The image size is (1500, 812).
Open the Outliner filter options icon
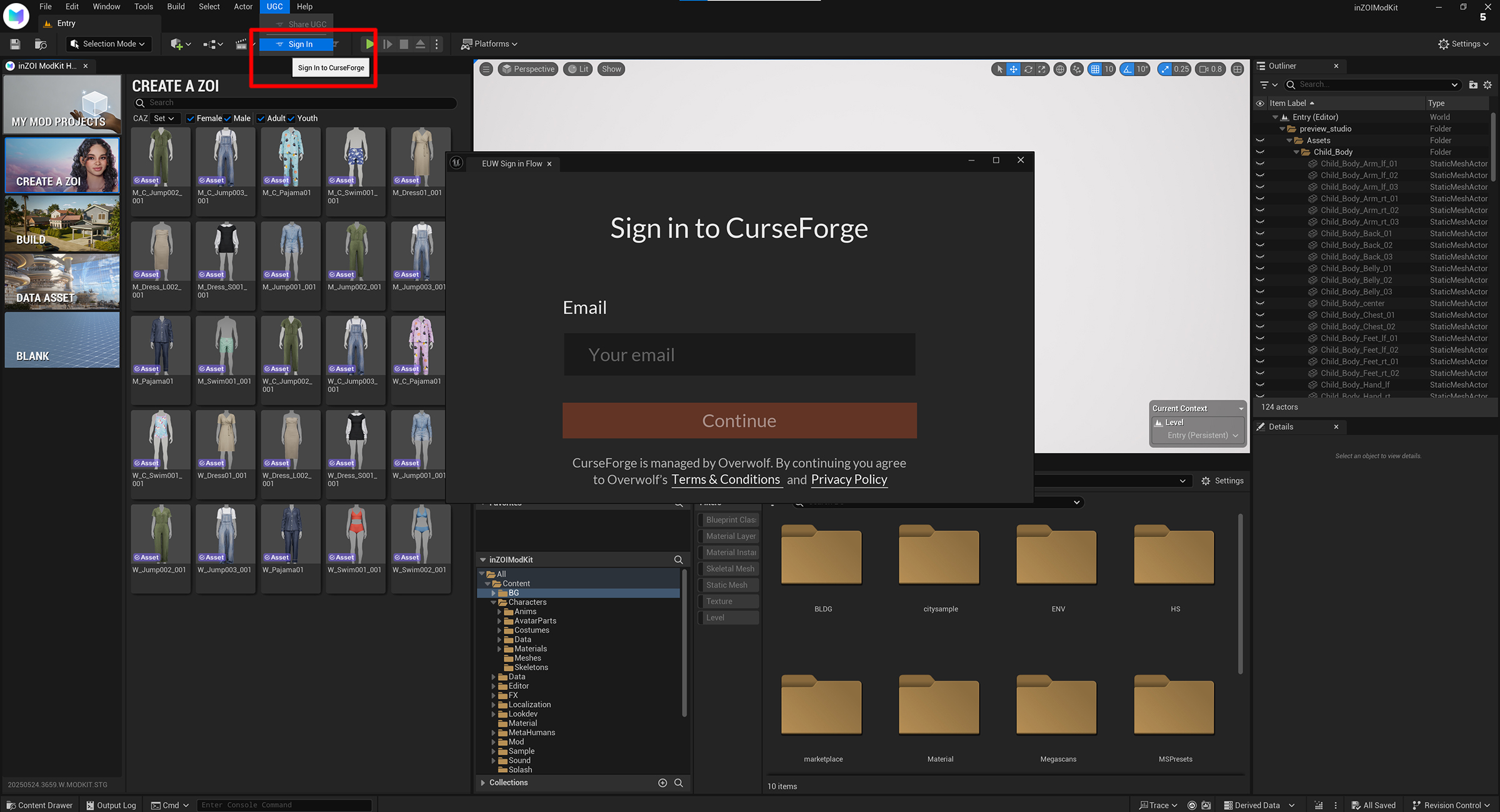pyautogui.click(x=1268, y=84)
